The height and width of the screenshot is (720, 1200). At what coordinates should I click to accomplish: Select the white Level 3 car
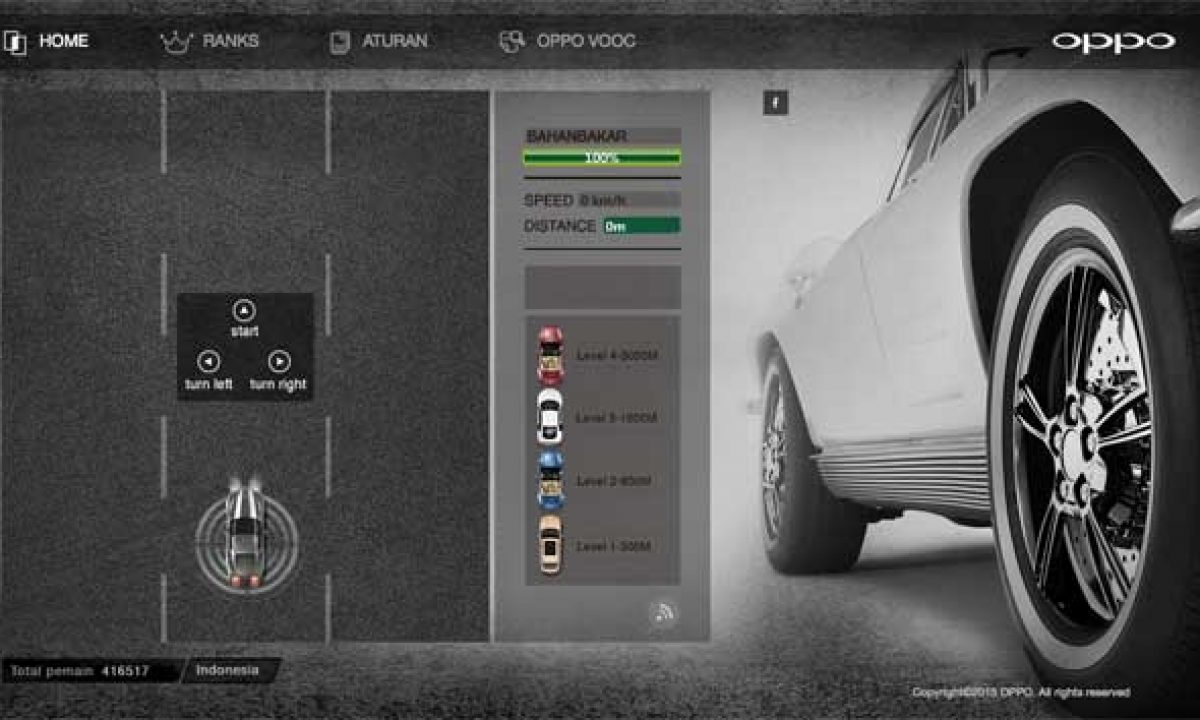coord(550,417)
